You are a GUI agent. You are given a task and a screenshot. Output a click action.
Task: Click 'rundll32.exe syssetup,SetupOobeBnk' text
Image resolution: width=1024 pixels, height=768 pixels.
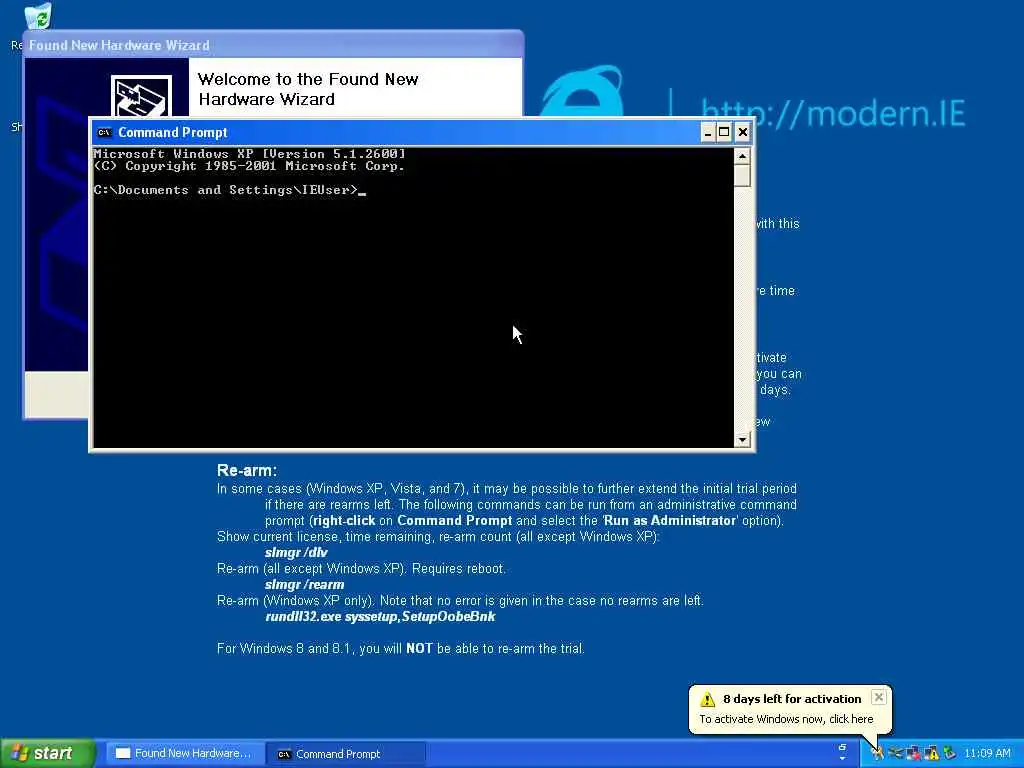coord(380,616)
